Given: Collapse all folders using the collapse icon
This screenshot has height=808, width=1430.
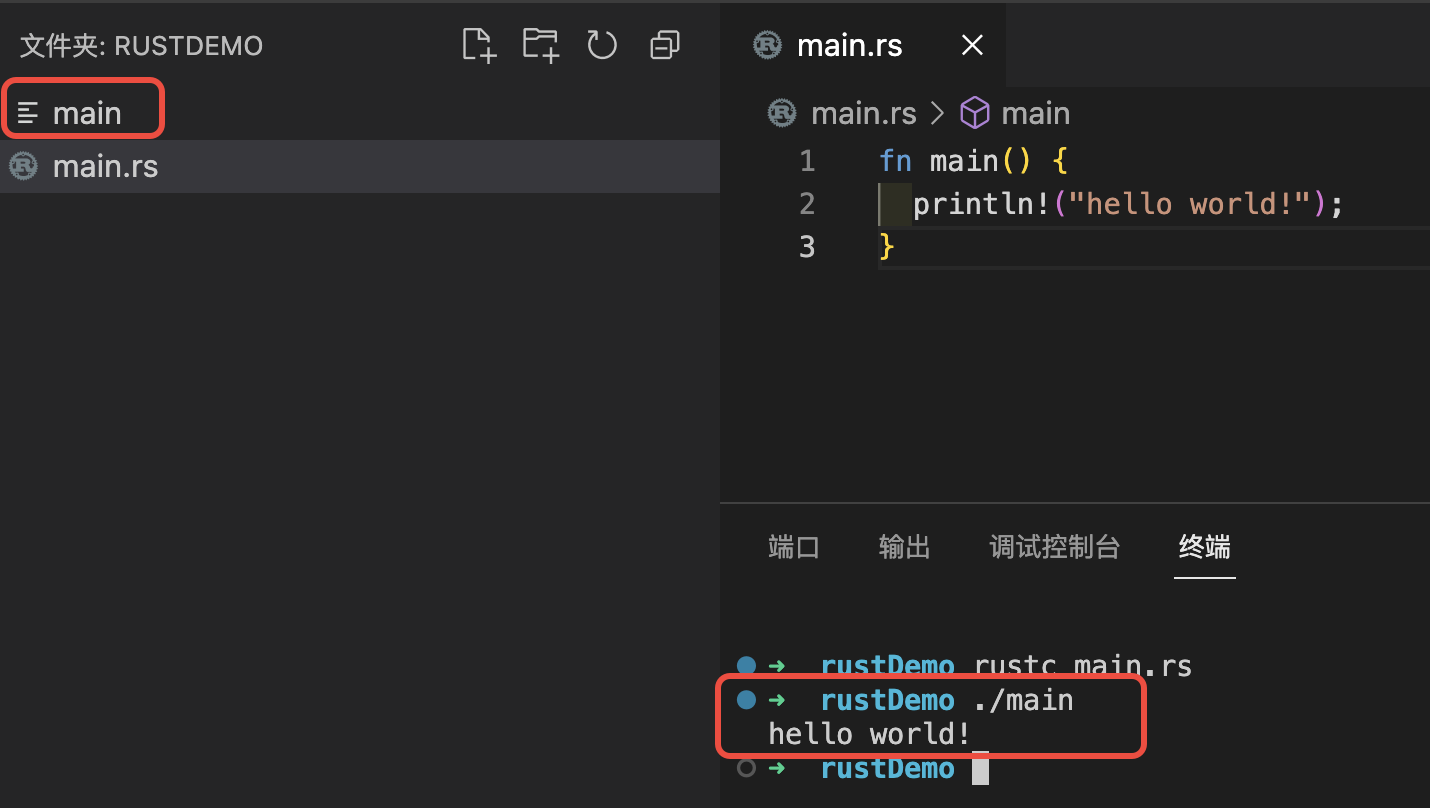Looking at the screenshot, I should [x=665, y=45].
